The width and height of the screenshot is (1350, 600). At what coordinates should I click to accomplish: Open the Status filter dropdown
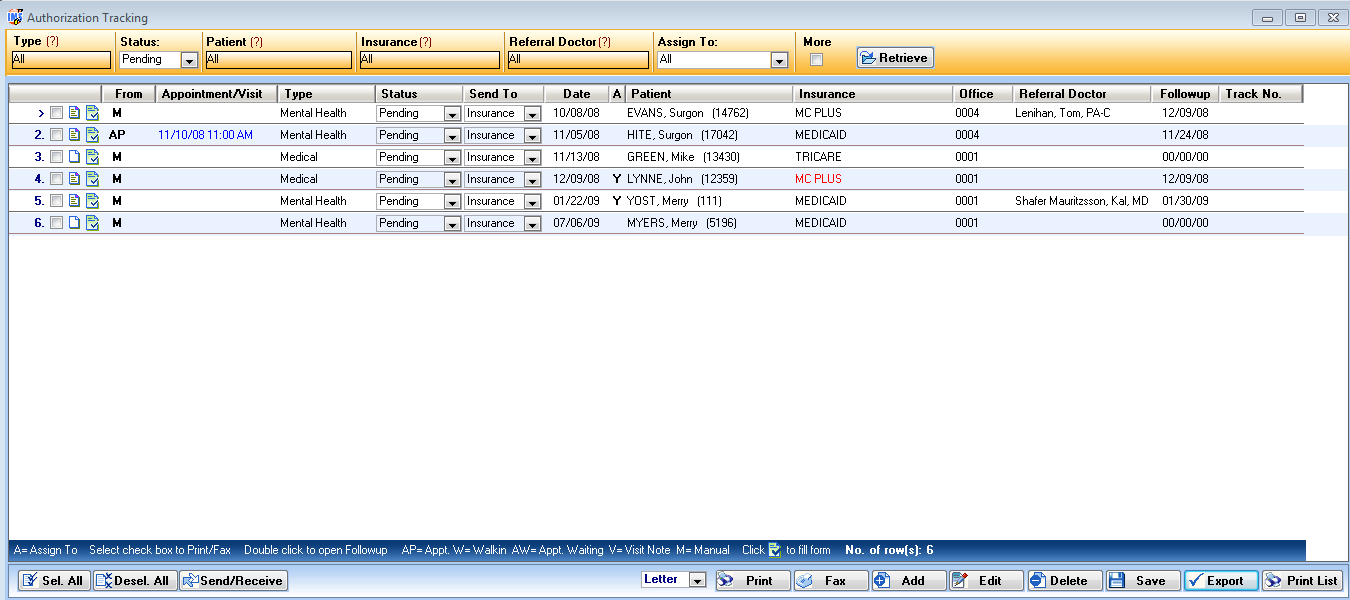(x=189, y=60)
